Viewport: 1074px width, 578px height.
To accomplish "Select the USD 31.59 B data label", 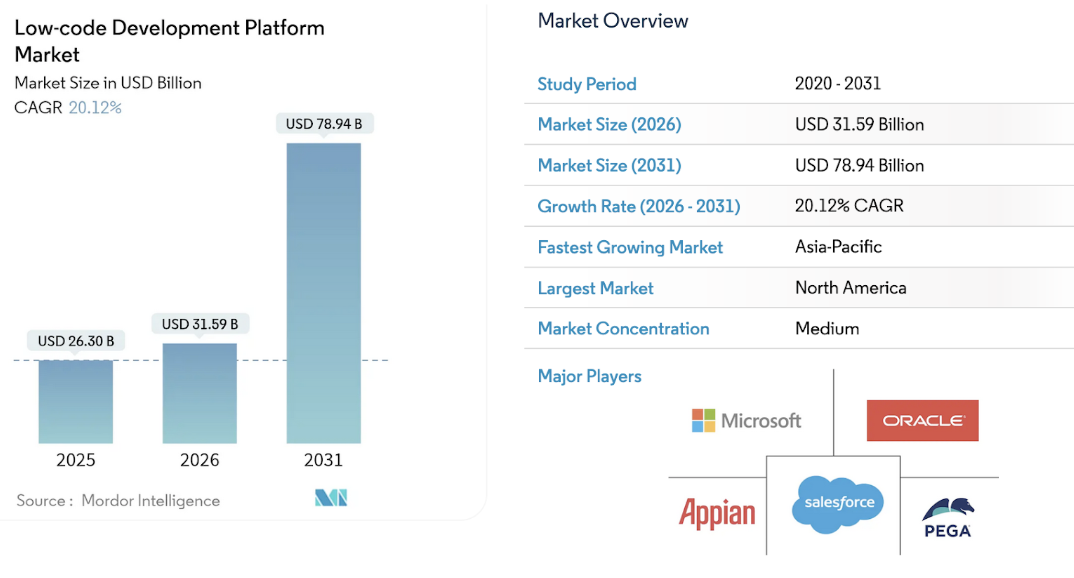I will [200, 324].
